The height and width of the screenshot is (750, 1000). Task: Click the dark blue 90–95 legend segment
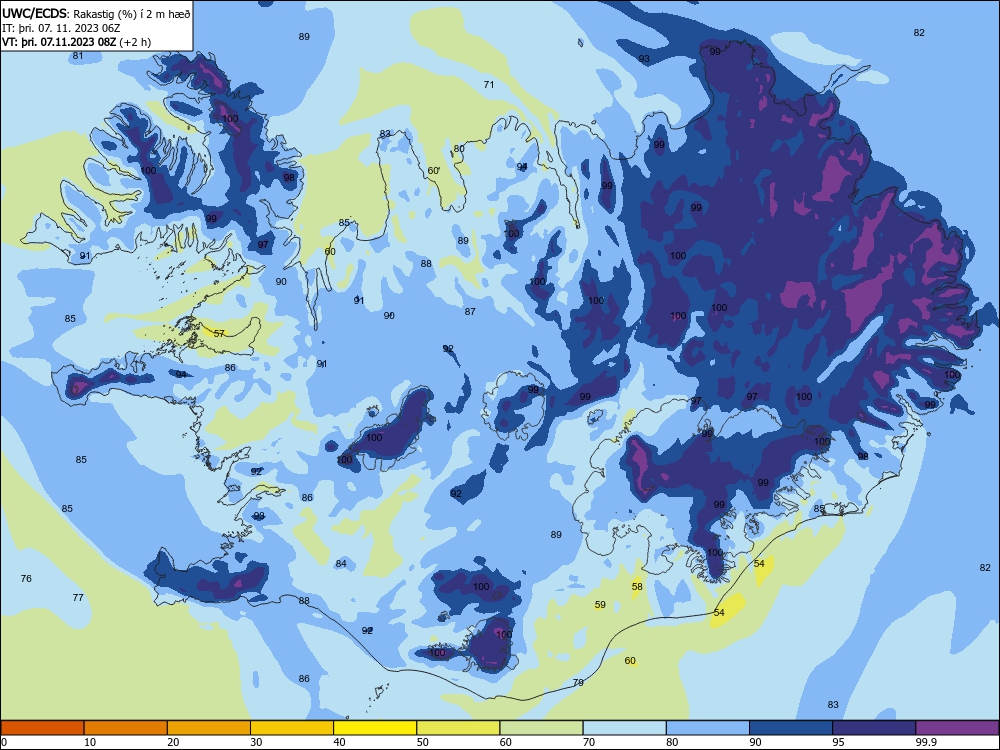pyautogui.click(x=791, y=728)
